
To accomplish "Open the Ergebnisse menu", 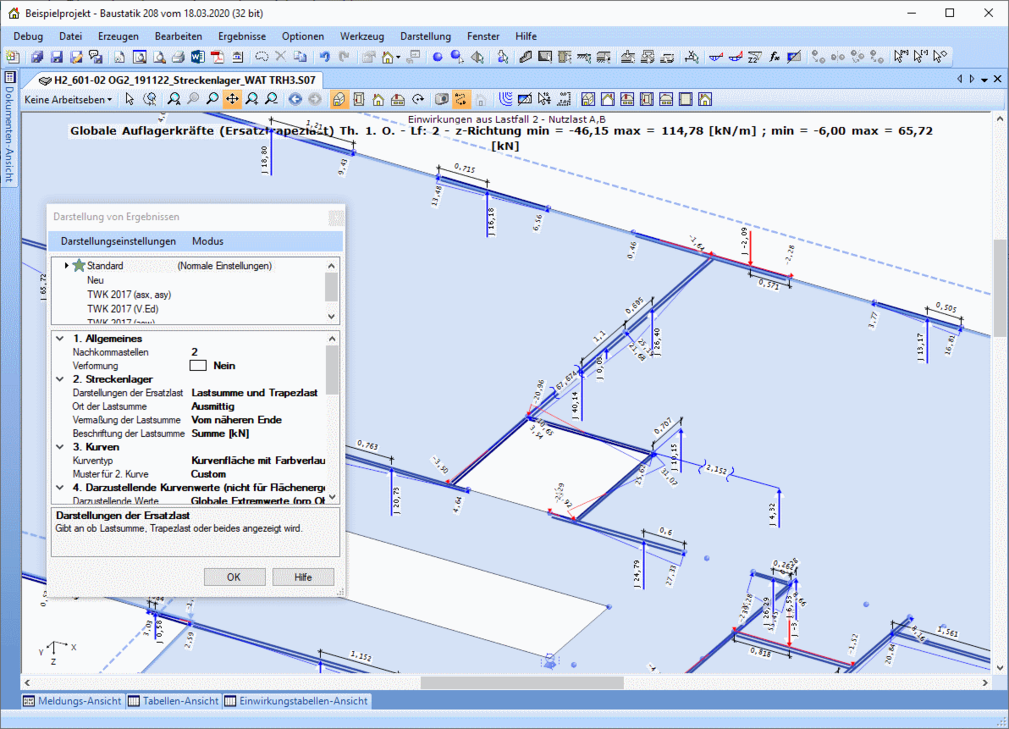I will click(241, 36).
